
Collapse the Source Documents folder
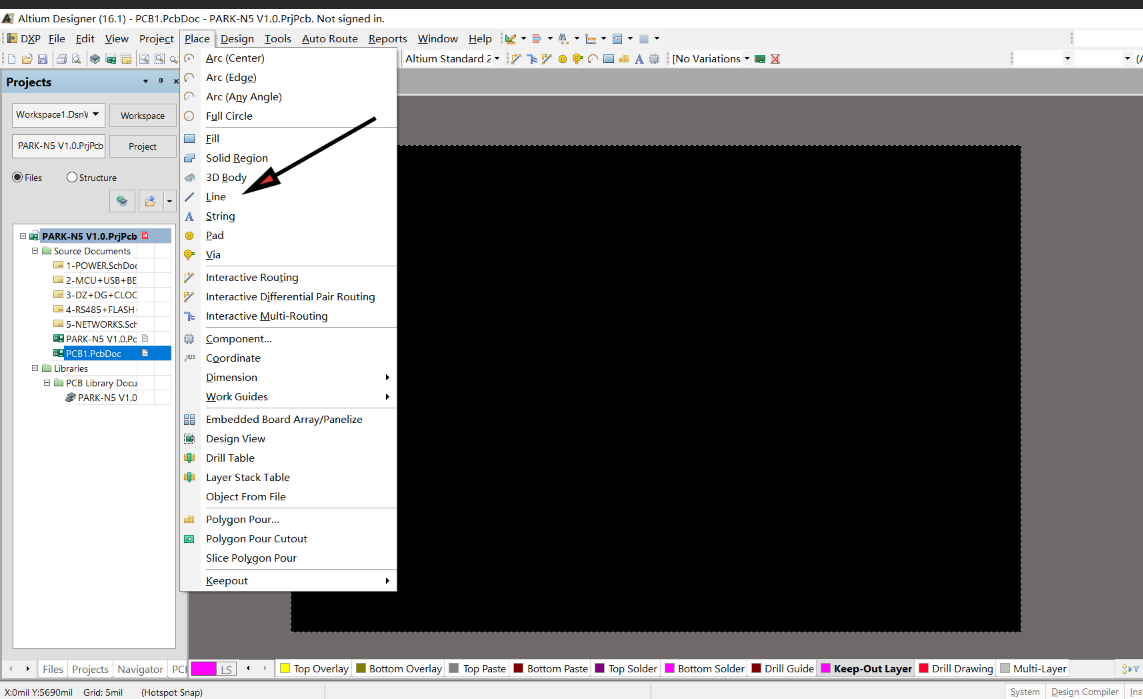click(34, 251)
